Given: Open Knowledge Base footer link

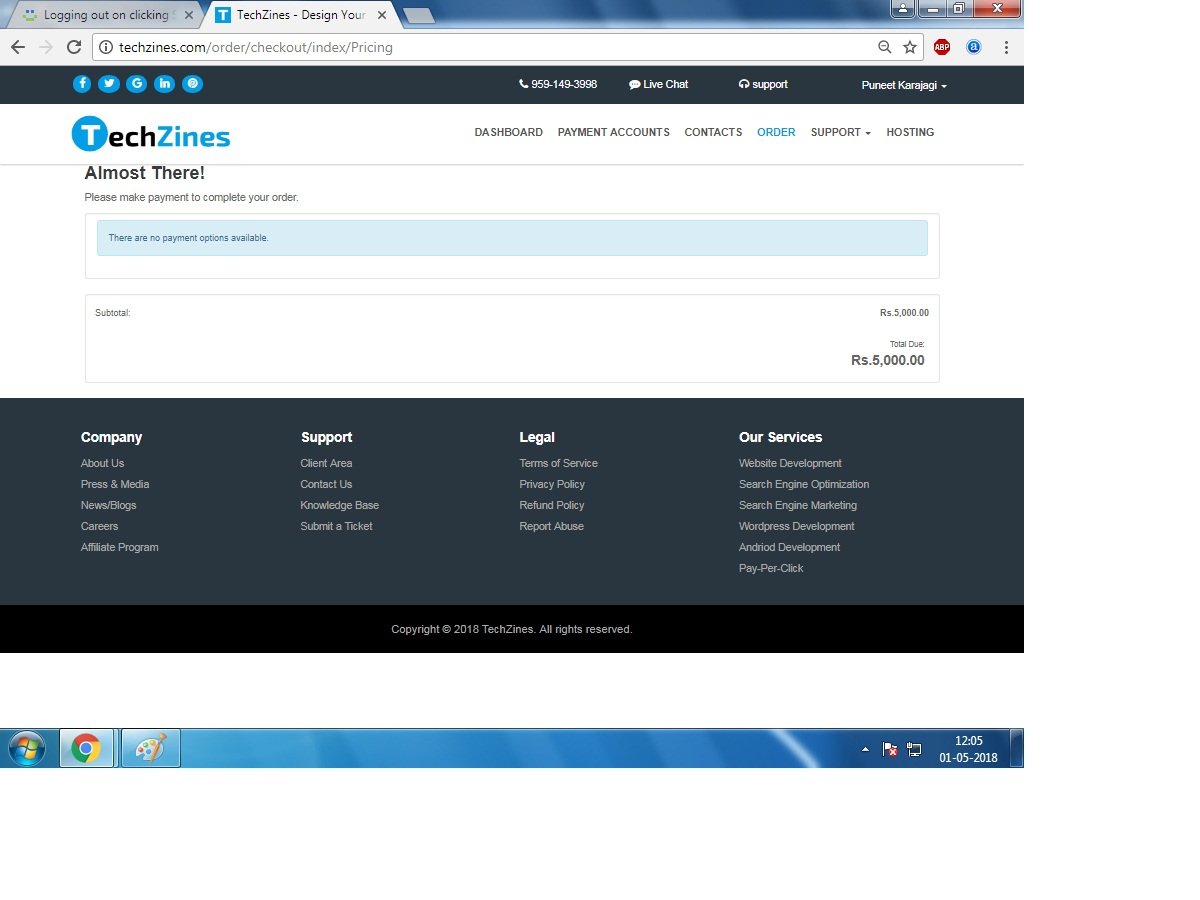Looking at the screenshot, I should click(340, 505).
